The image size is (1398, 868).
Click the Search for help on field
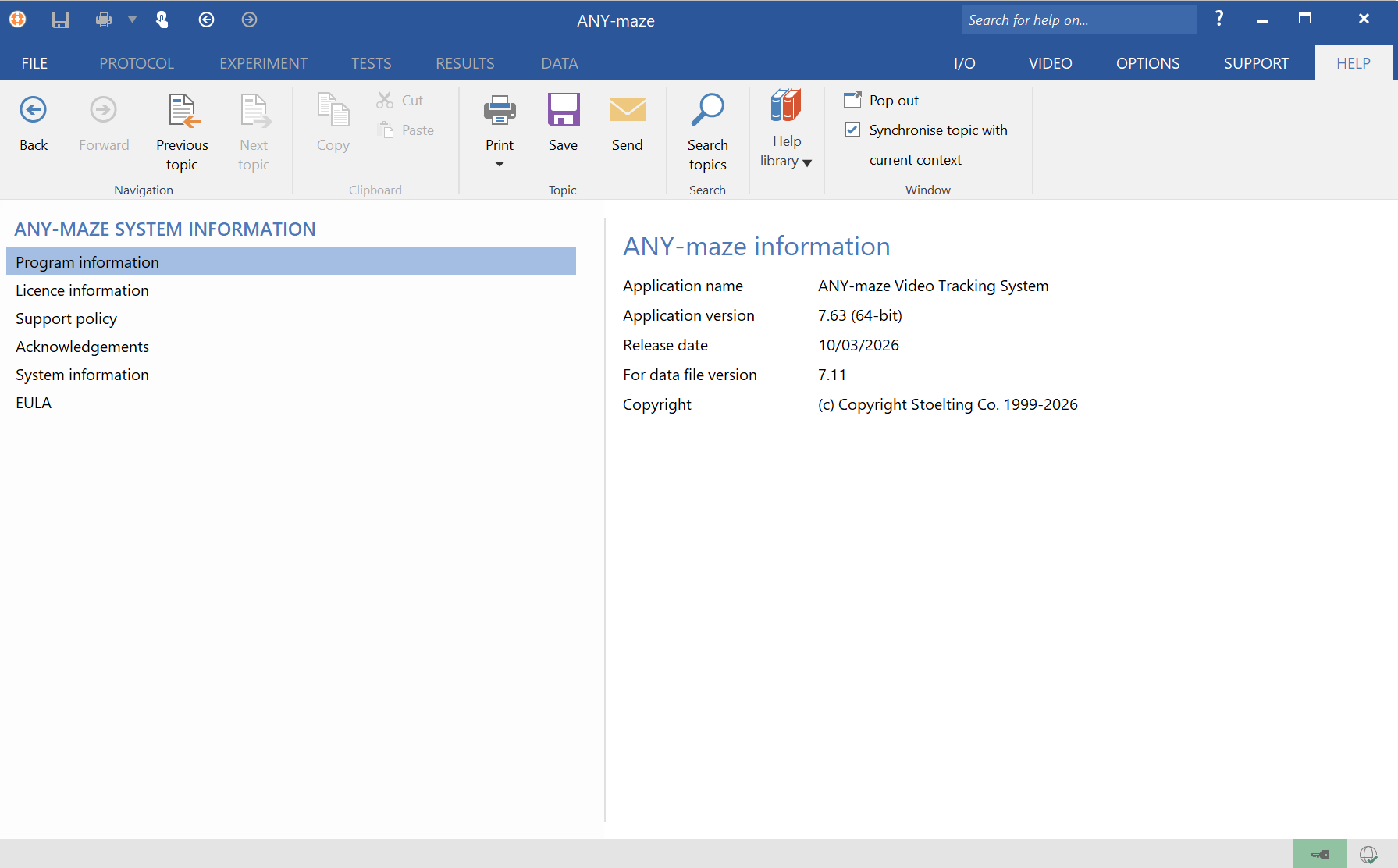click(1078, 20)
